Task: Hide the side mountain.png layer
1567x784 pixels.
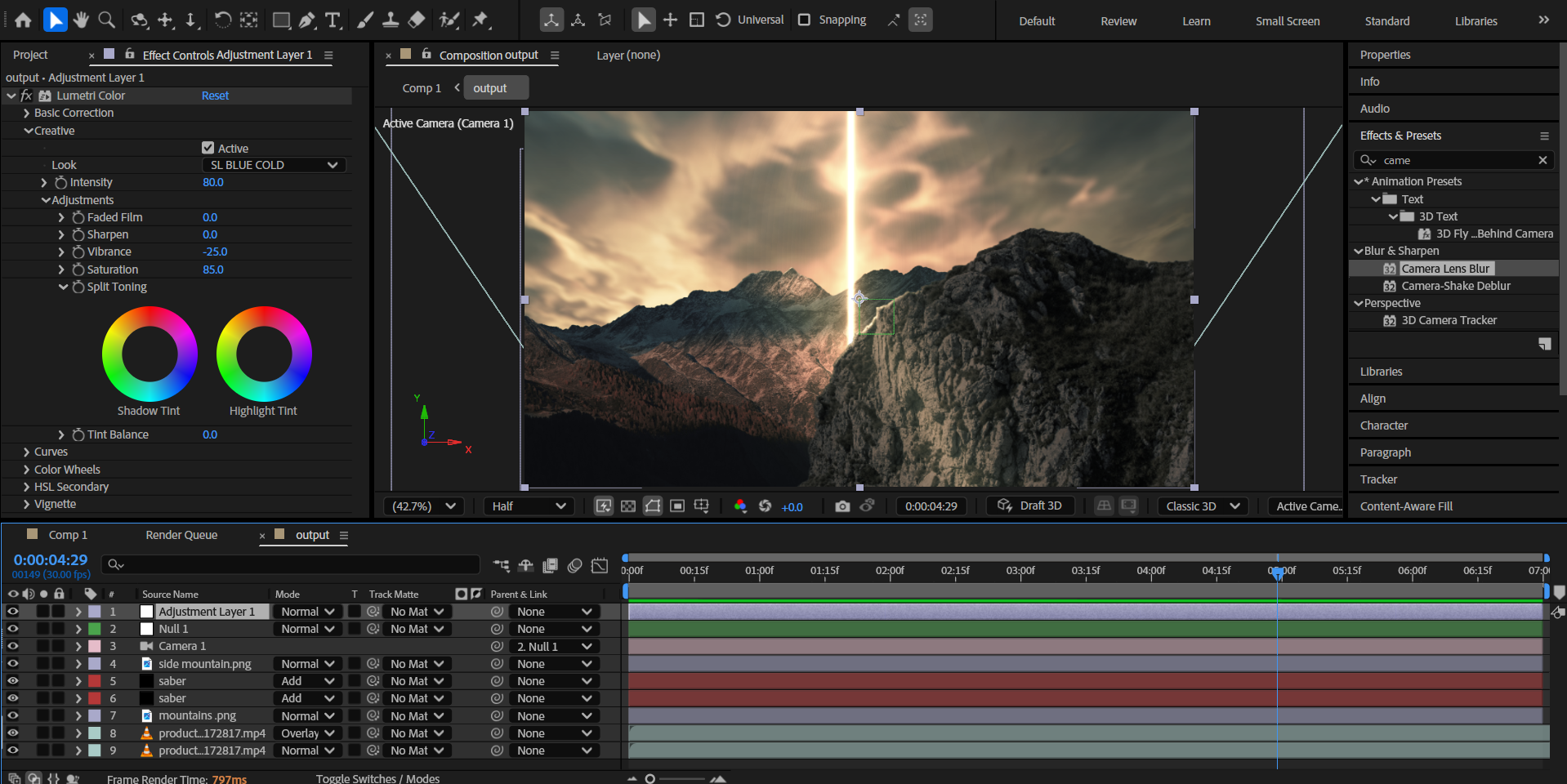Action: coord(13,664)
